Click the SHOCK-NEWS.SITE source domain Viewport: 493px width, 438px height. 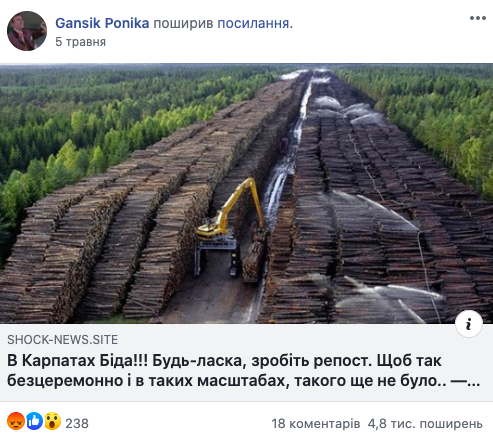click(63, 340)
